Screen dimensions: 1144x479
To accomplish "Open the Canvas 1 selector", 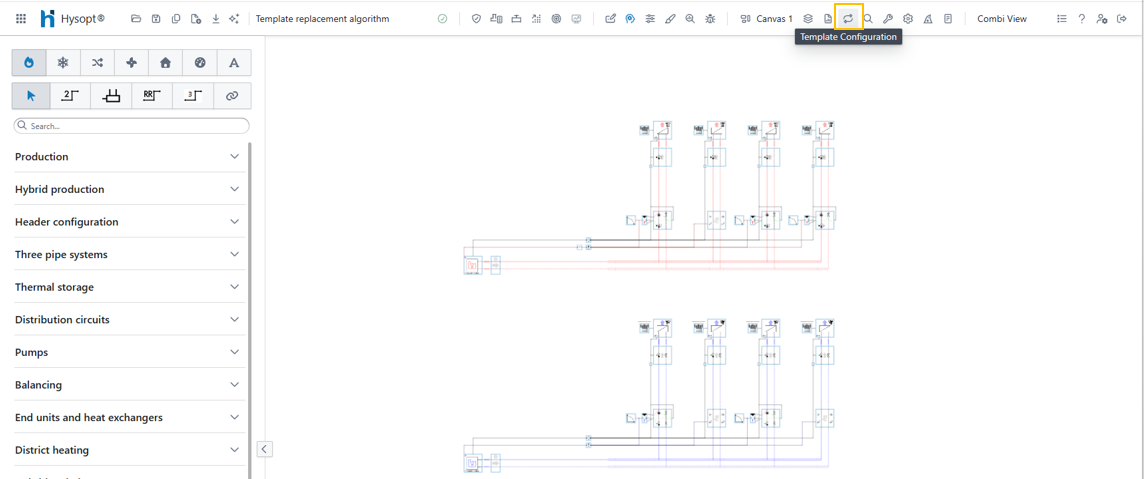I will click(766, 19).
